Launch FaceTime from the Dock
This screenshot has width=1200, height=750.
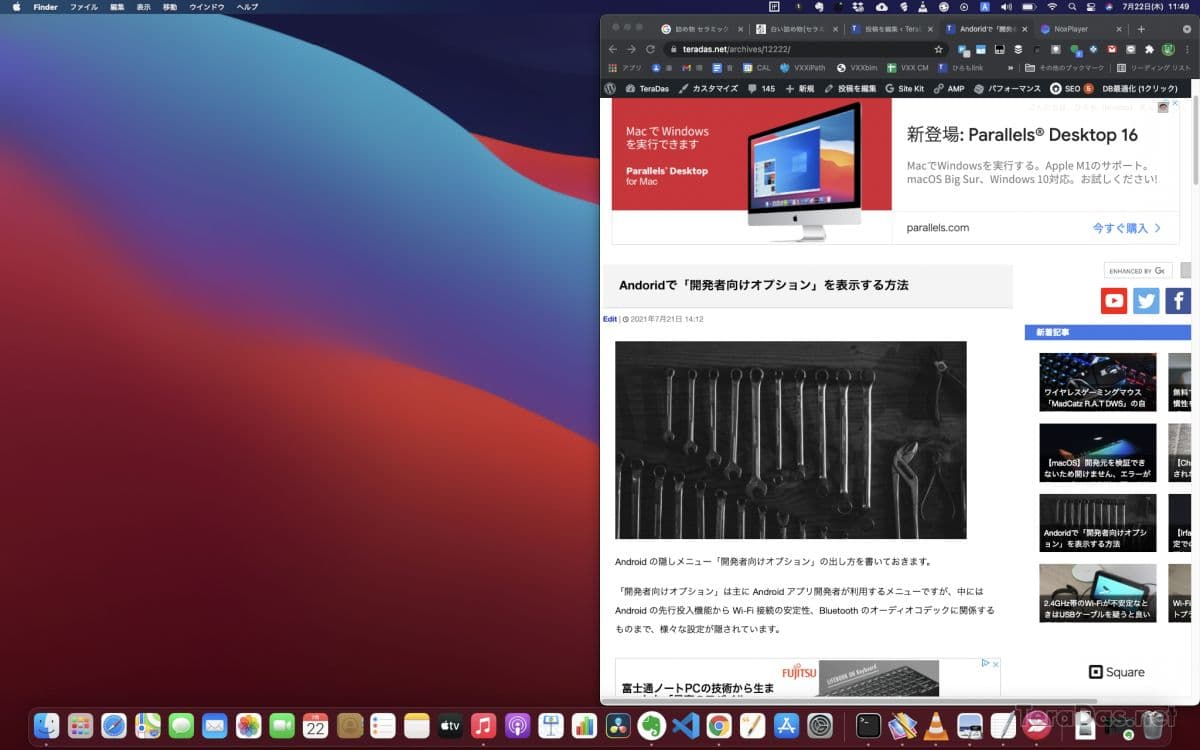(282, 726)
